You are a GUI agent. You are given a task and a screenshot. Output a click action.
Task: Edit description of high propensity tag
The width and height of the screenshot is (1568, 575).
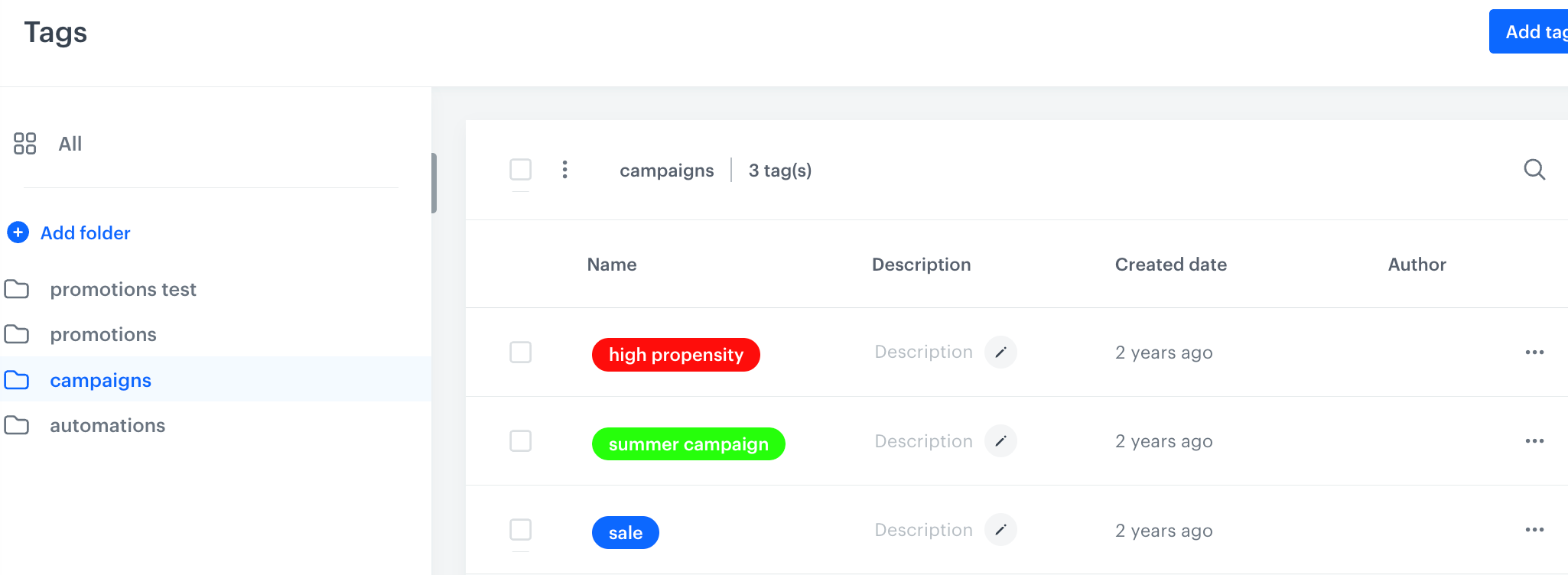(1000, 352)
